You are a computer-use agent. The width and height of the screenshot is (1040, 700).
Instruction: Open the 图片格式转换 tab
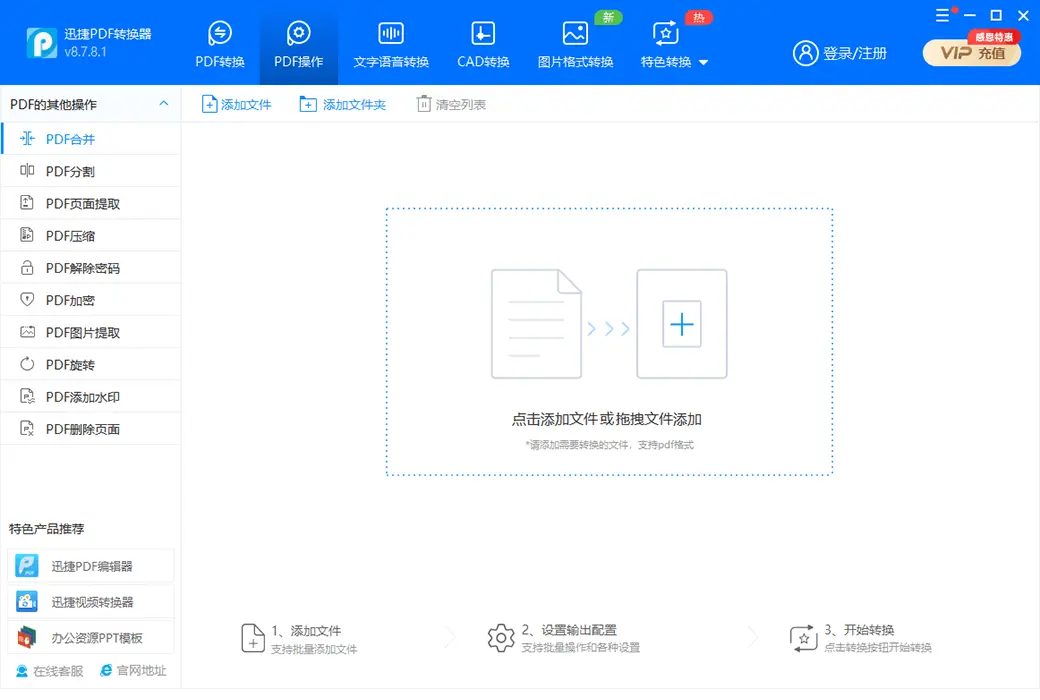point(575,44)
